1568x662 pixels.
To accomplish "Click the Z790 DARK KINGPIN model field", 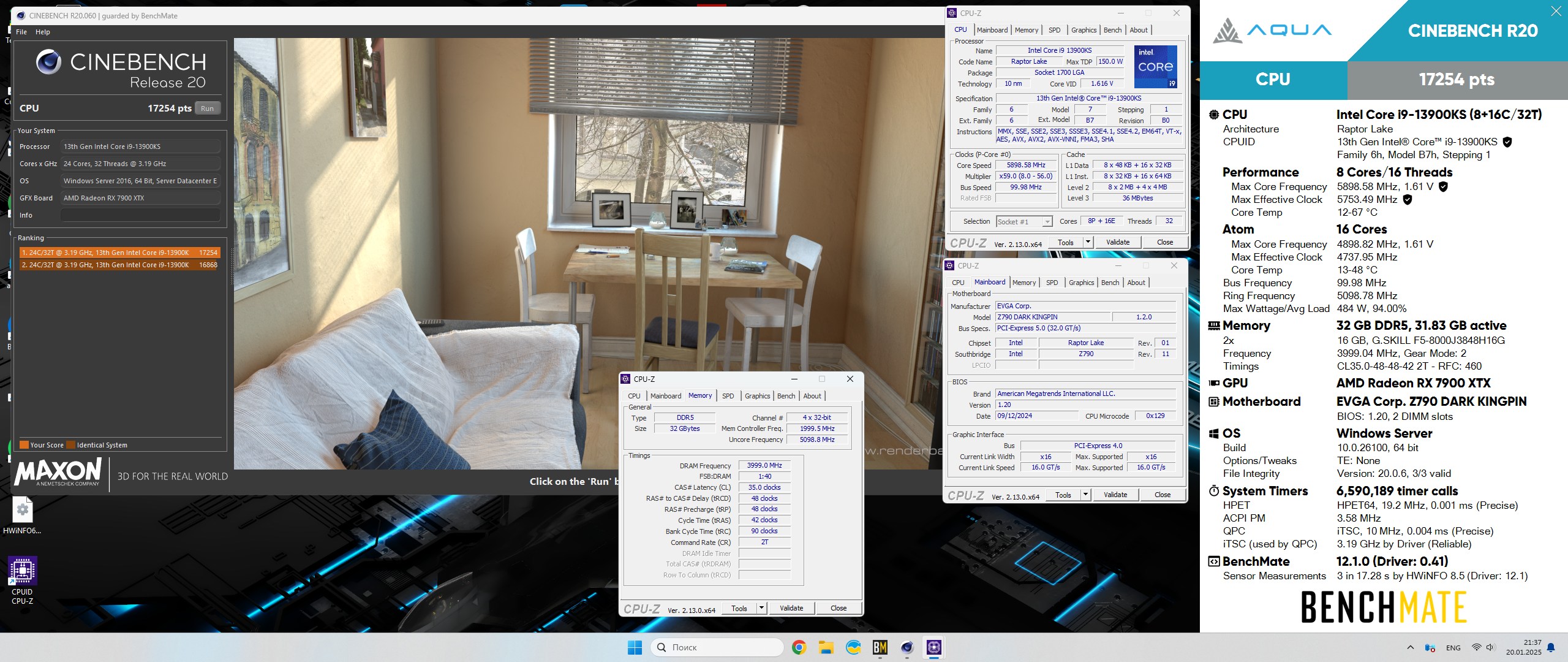I will click(1053, 318).
